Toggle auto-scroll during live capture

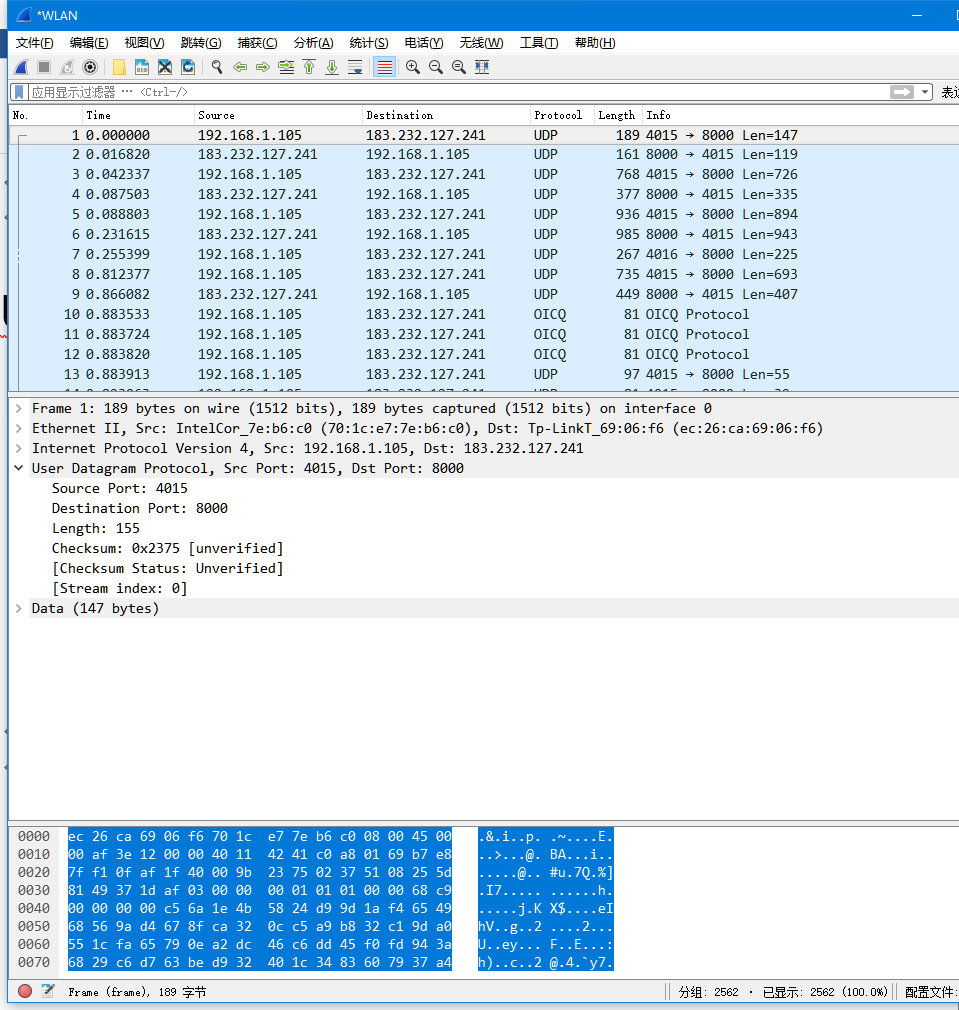356,67
